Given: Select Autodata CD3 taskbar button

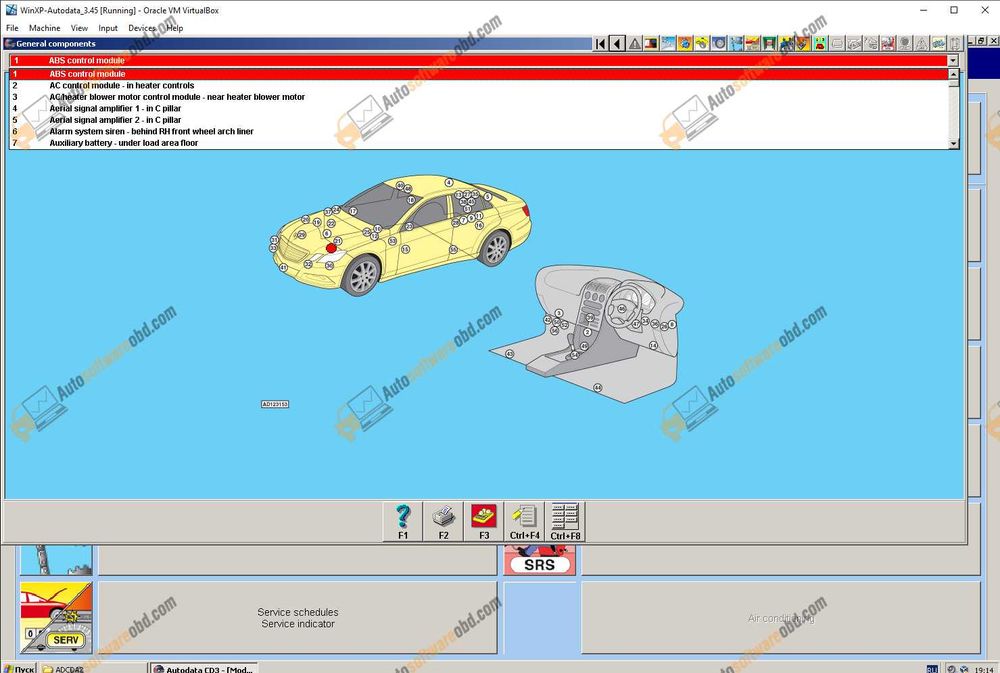Looking at the screenshot, I should (204, 669).
